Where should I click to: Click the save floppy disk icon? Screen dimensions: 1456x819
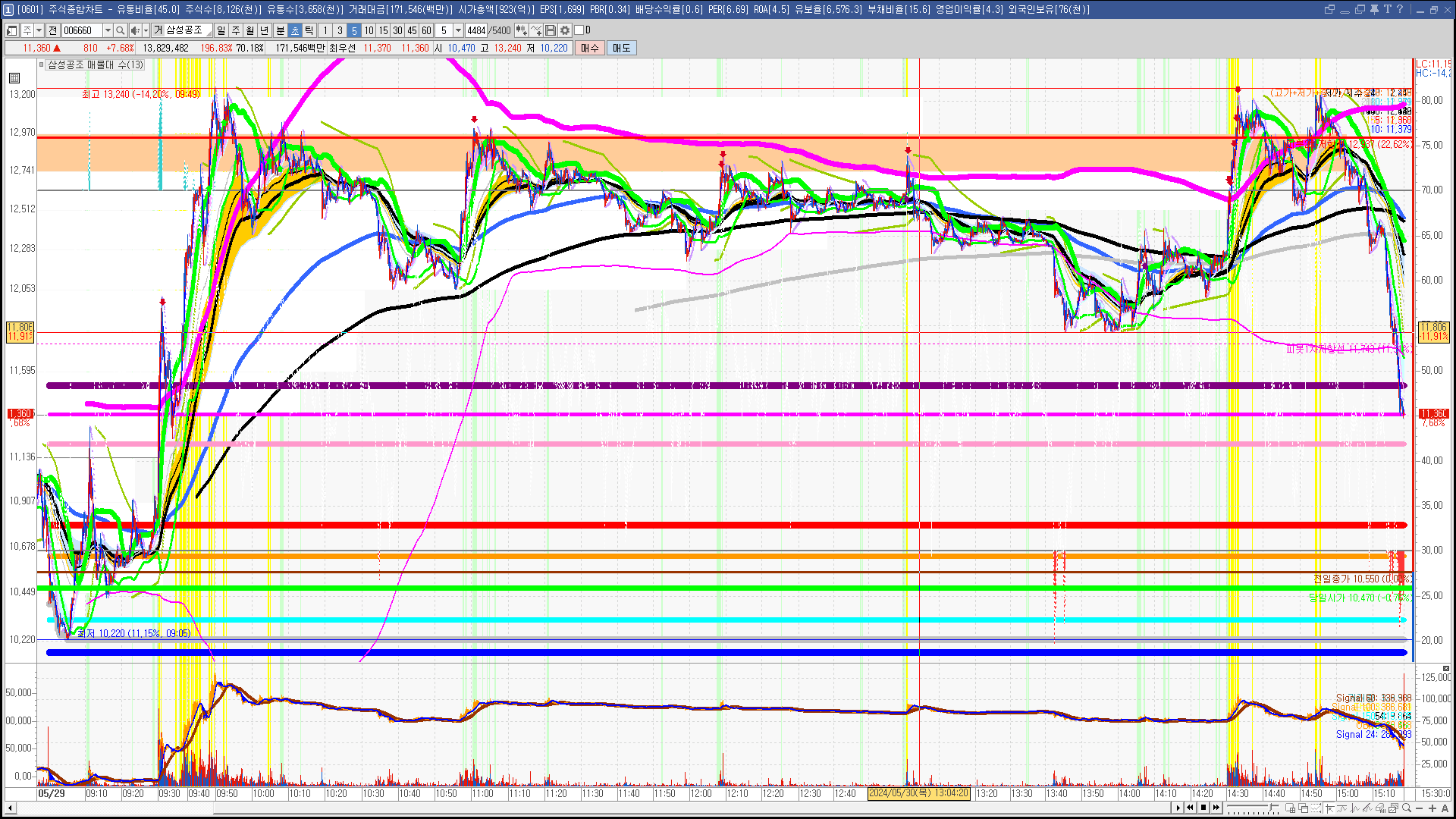551,30
